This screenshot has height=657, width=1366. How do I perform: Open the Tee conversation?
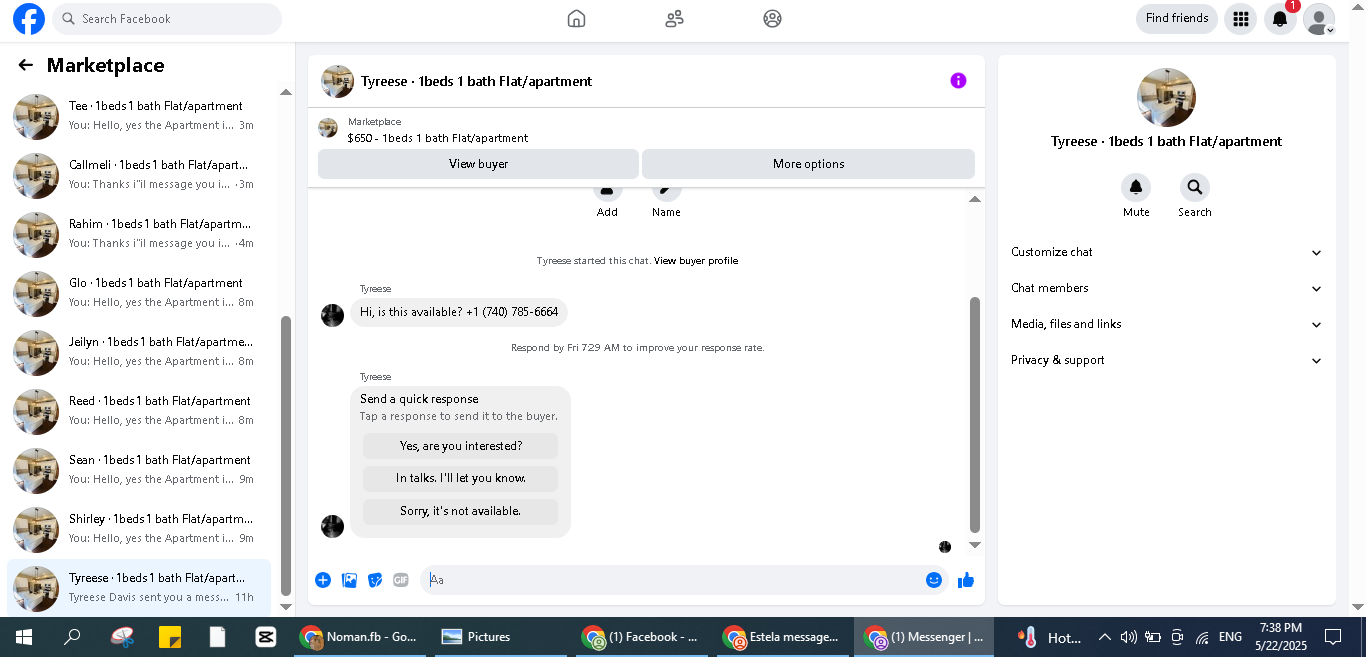click(139, 116)
